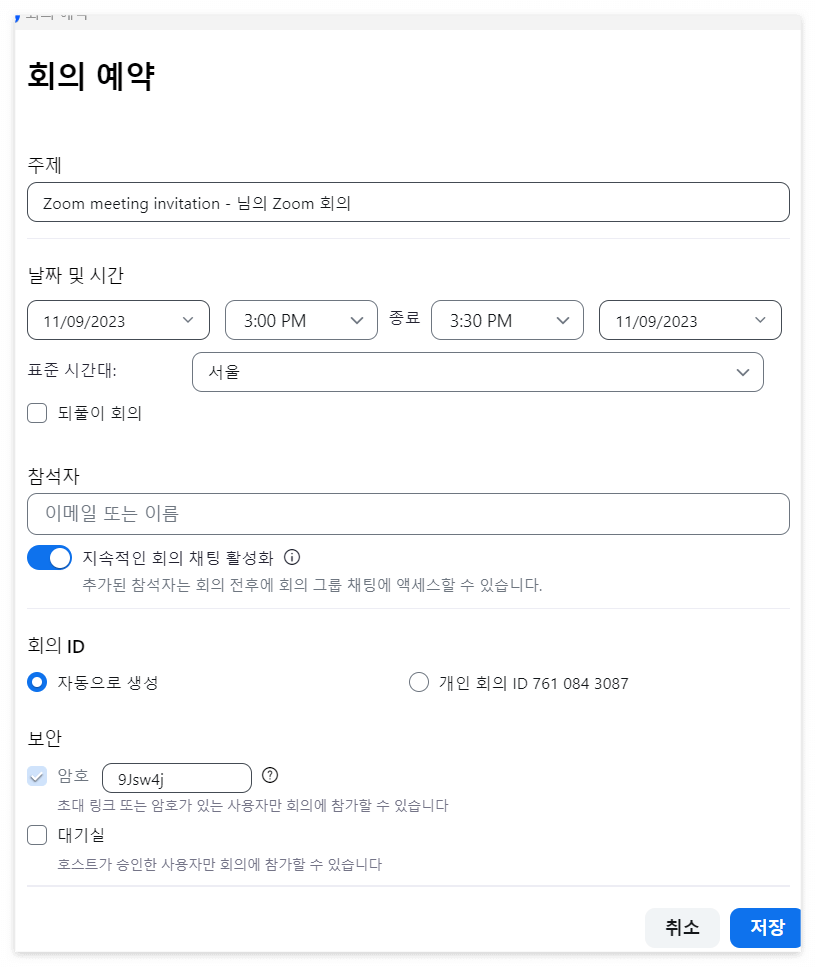
Task: Open the end date 11/09/2023 dropdown
Action: click(690, 320)
